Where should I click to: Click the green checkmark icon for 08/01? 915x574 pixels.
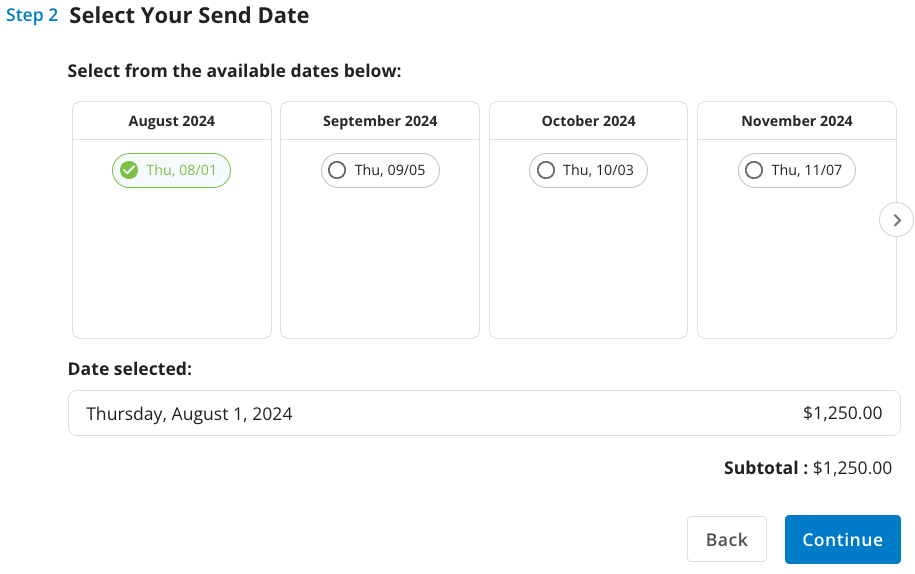pos(129,170)
